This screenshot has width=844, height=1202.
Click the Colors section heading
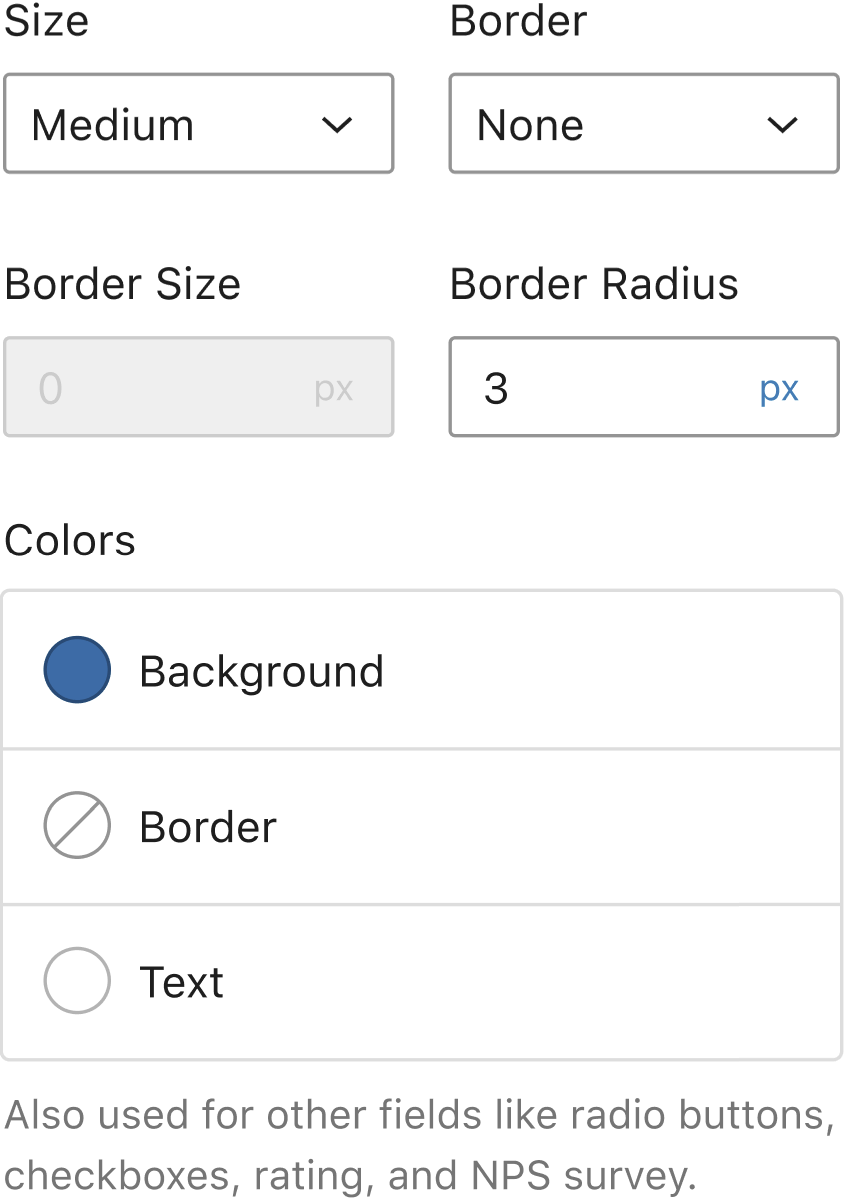pyautogui.click(x=70, y=541)
